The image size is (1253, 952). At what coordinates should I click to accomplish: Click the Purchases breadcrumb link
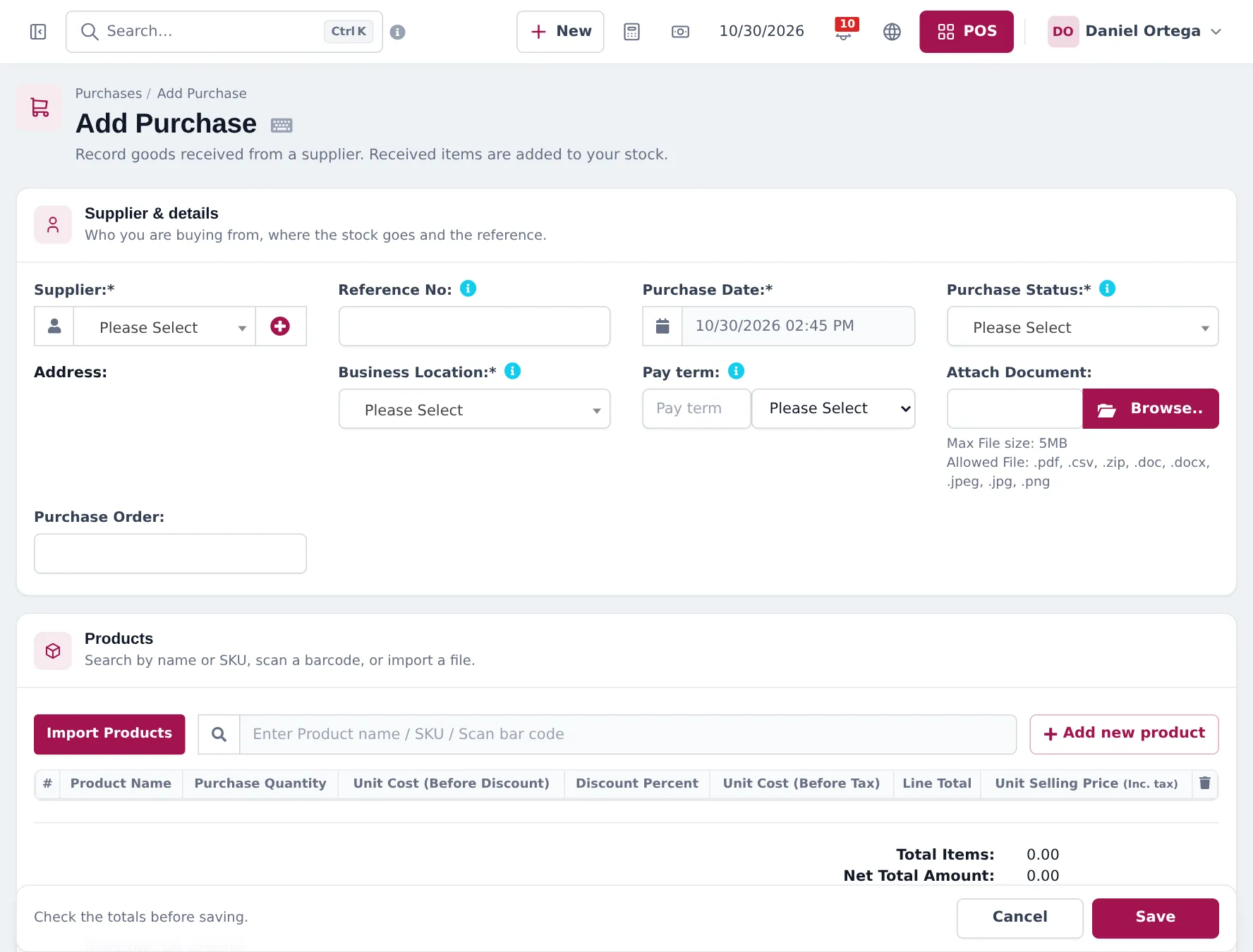[109, 93]
